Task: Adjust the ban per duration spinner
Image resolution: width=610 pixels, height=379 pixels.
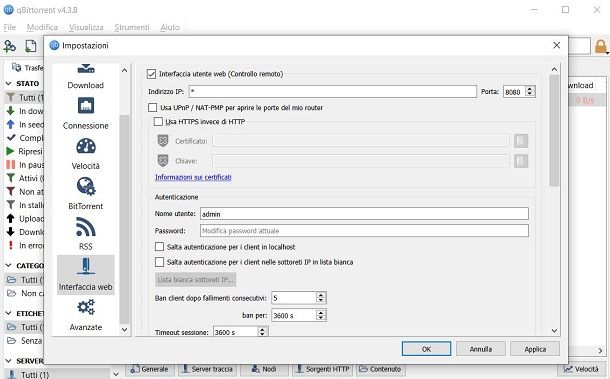Action: (321, 315)
